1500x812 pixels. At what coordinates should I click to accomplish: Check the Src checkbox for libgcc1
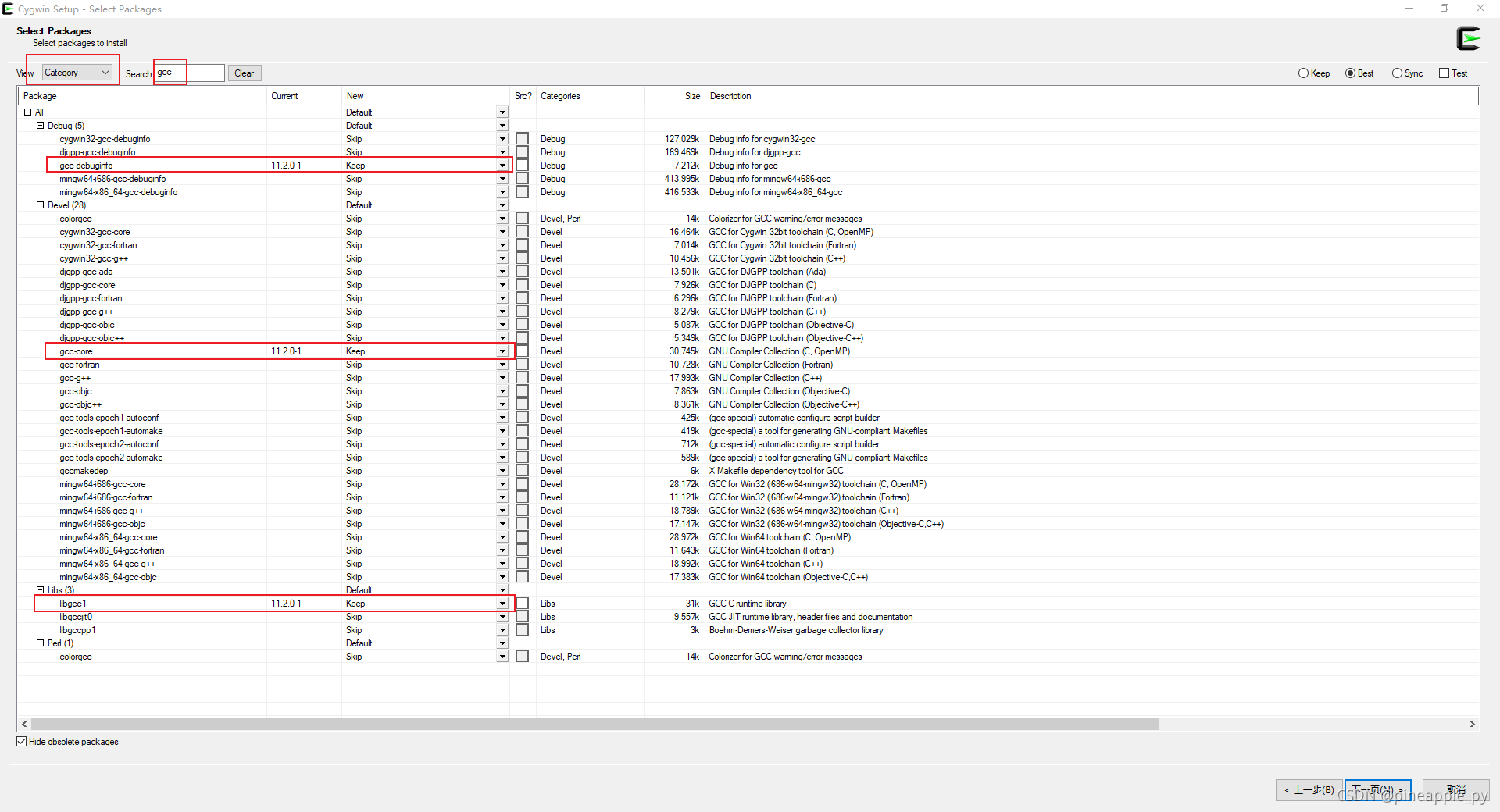tap(523, 604)
